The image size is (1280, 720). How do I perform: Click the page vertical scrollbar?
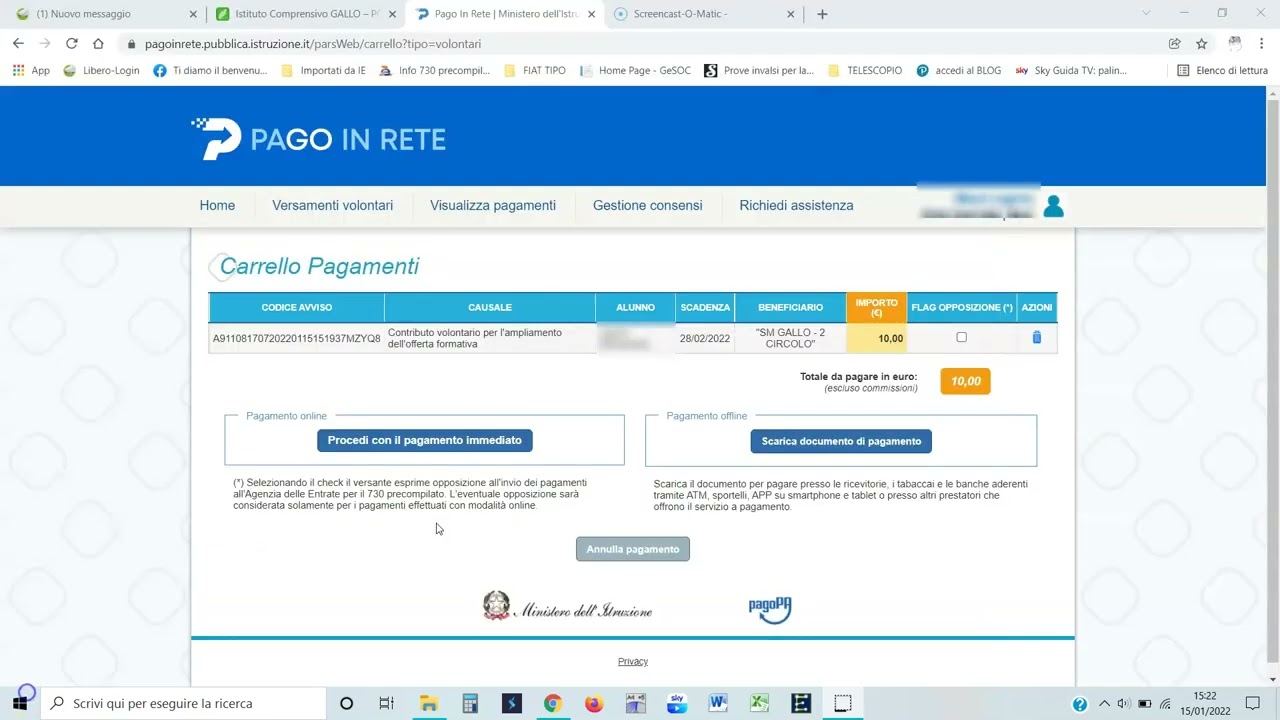[x=1272, y=379]
